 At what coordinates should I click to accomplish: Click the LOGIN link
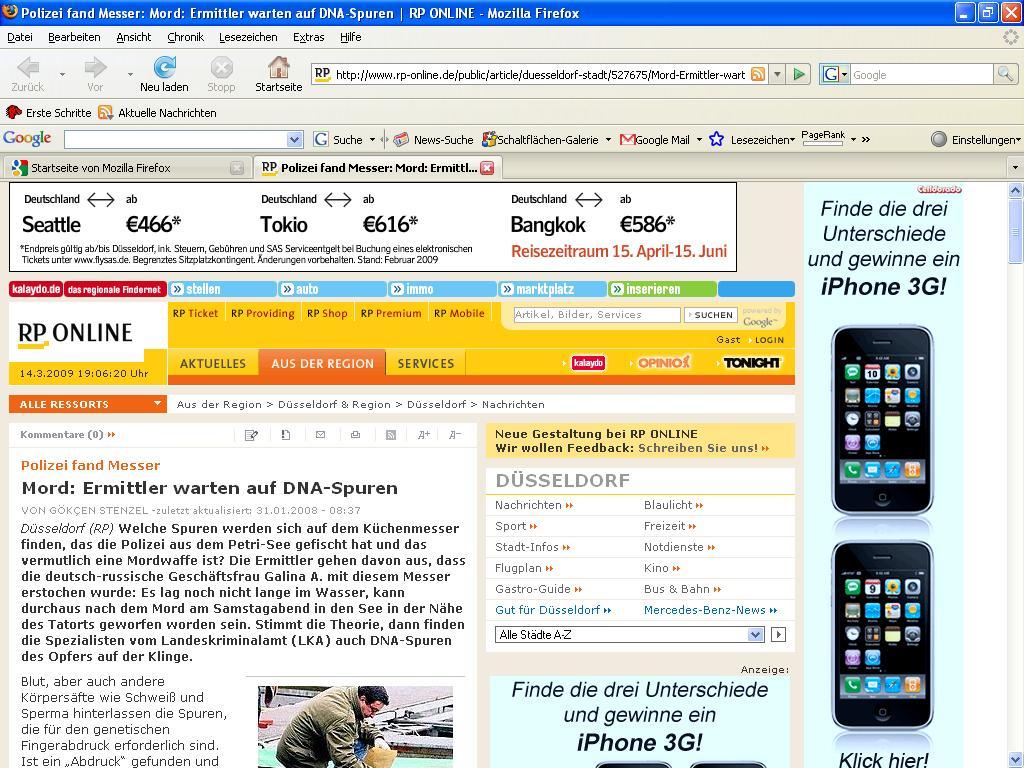(769, 340)
